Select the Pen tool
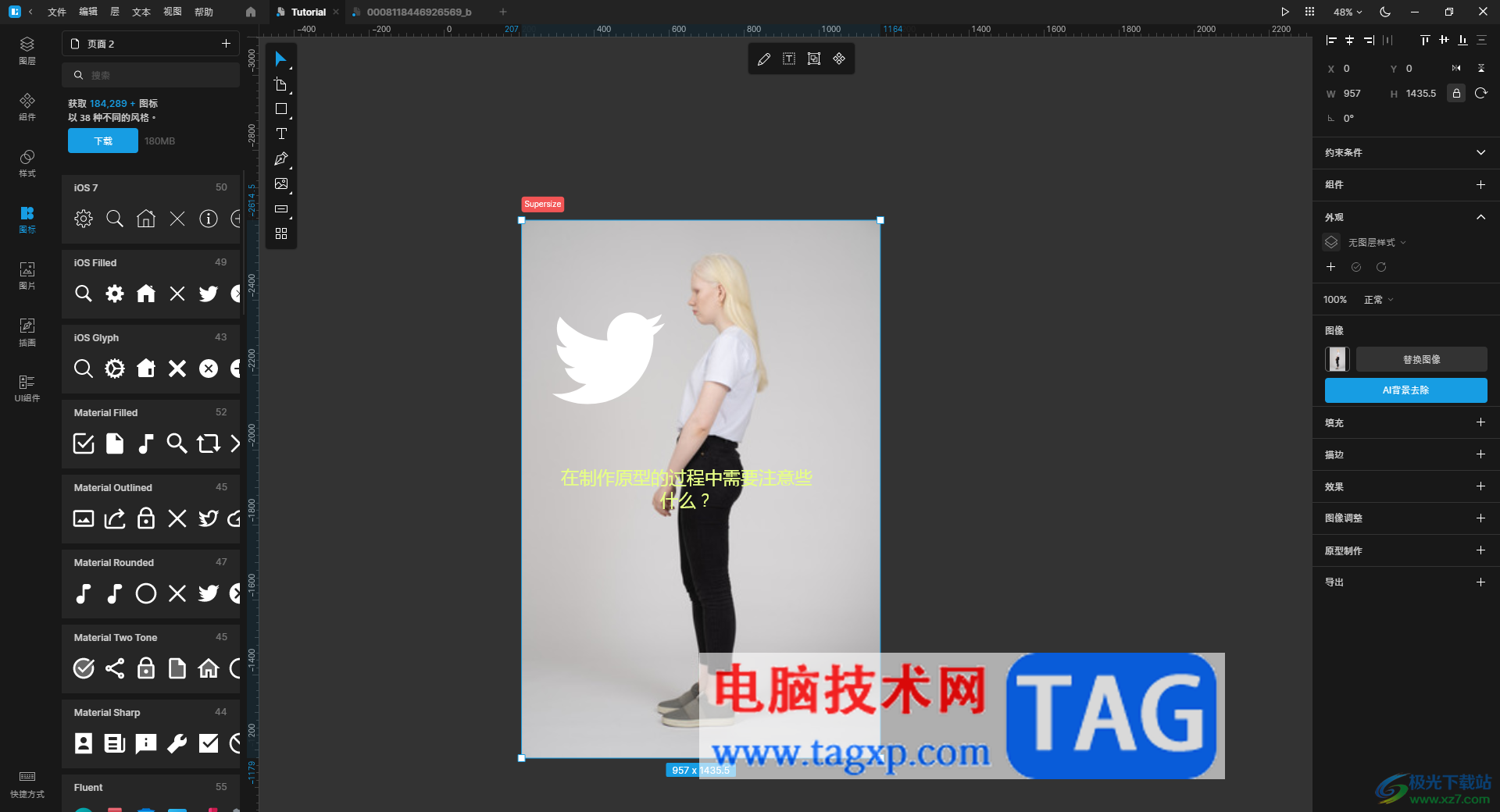The height and width of the screenshot is (812, 1500). click(x=281, y=159)
